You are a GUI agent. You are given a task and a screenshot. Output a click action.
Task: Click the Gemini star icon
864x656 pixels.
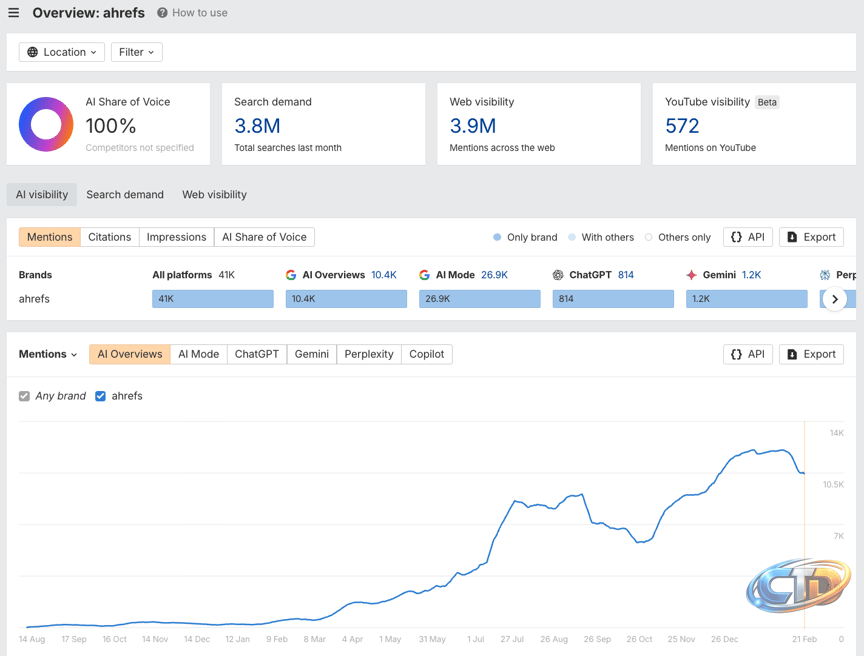pyautogui.click(x=692, y=275)
